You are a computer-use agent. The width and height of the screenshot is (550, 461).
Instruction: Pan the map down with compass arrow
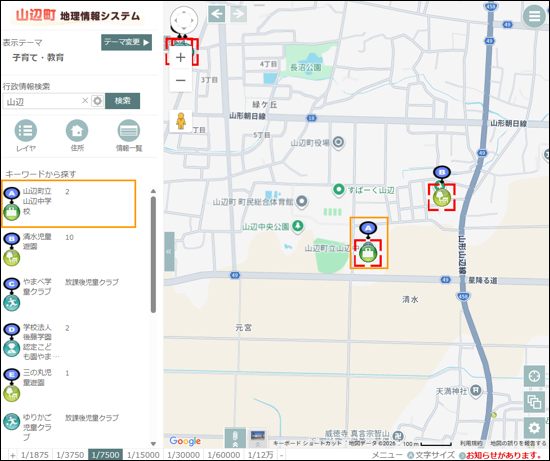[184, 29]
